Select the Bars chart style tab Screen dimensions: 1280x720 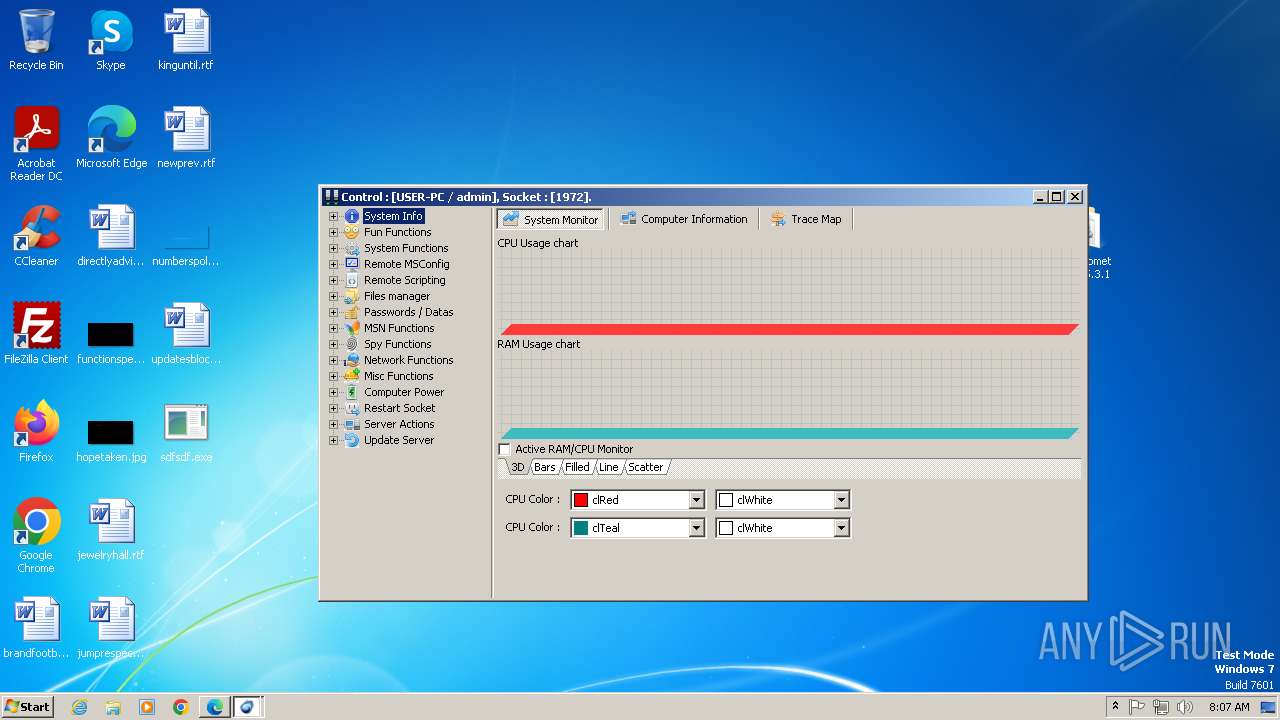click(x=545, y=467)
